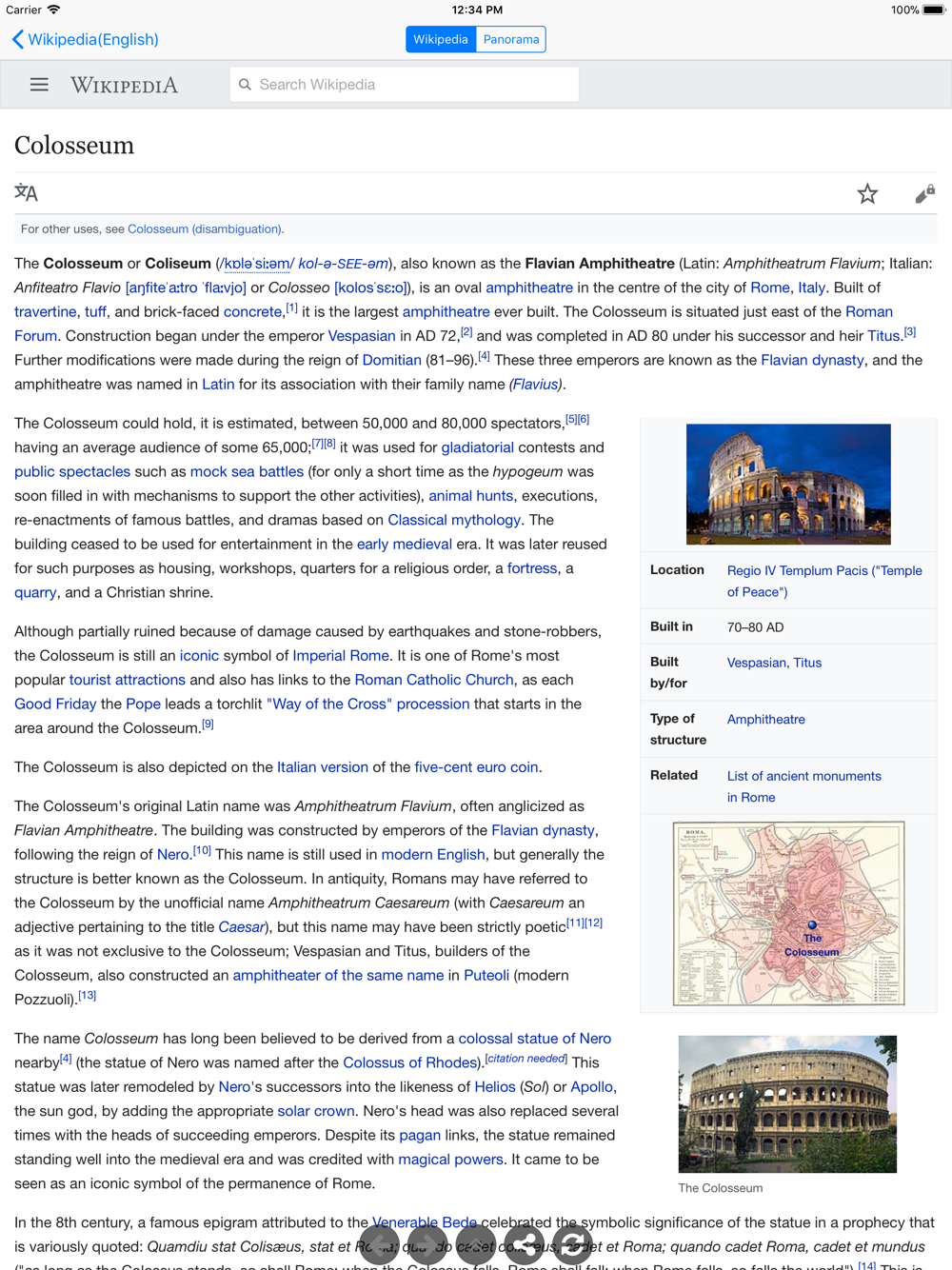Open the solar crown link
Viewport: 952px width, 1270px height.
[x=316, y=1111]
